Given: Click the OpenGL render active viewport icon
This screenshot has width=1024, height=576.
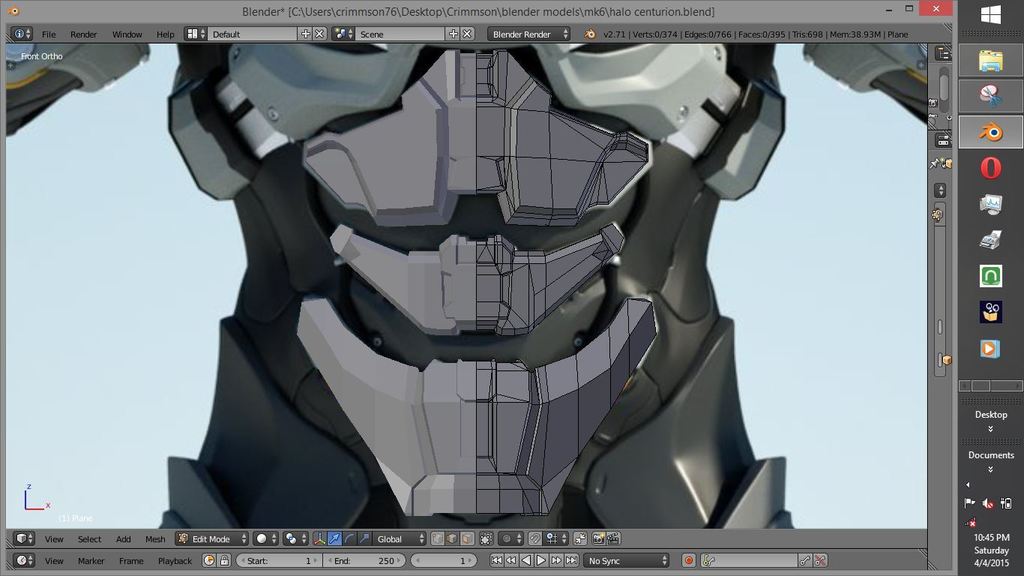Looking at the screenshot, I should coord(596,539).
